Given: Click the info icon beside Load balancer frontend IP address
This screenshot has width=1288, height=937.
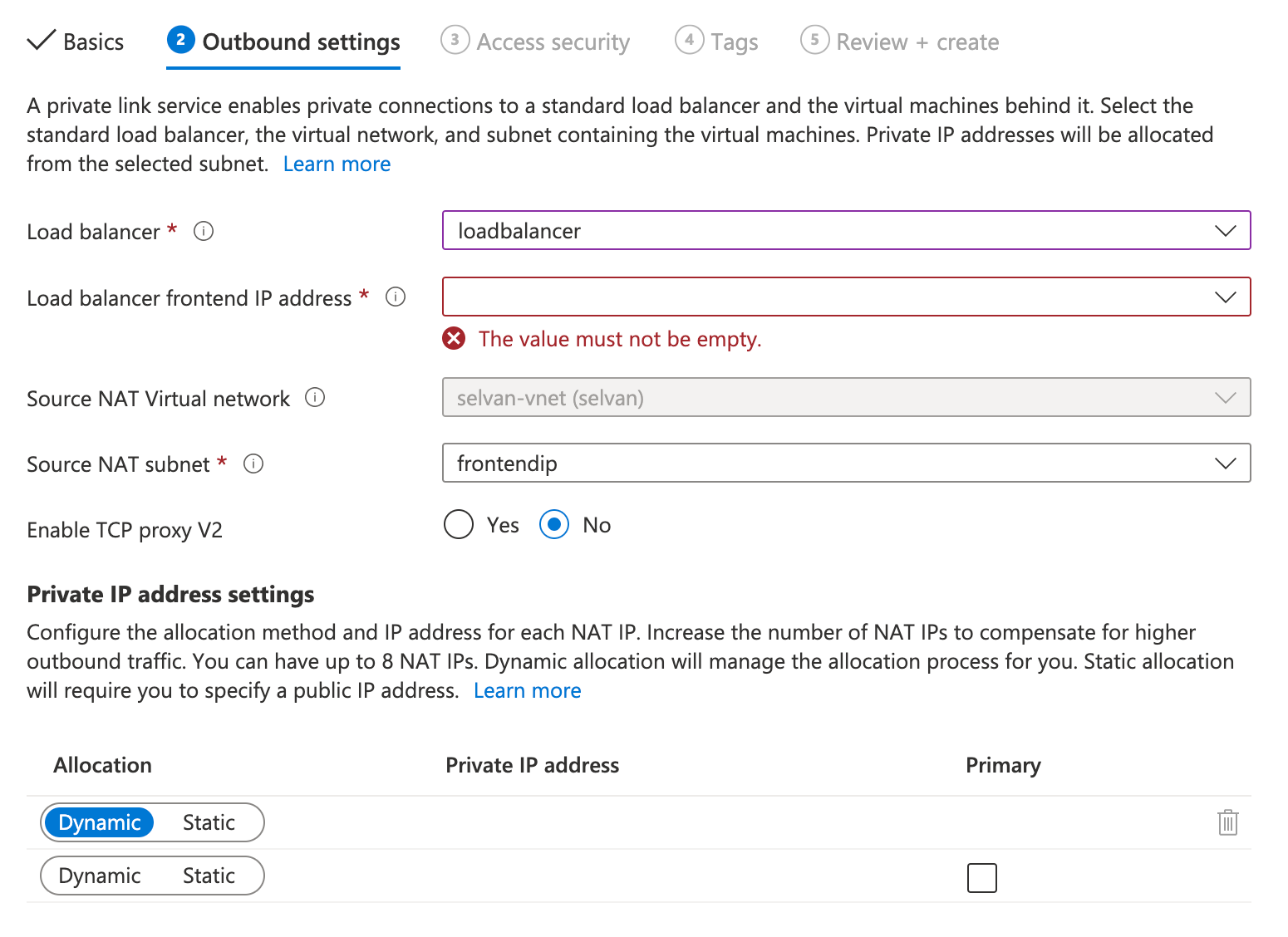Looking at the screenshot, I should (396, 297).
